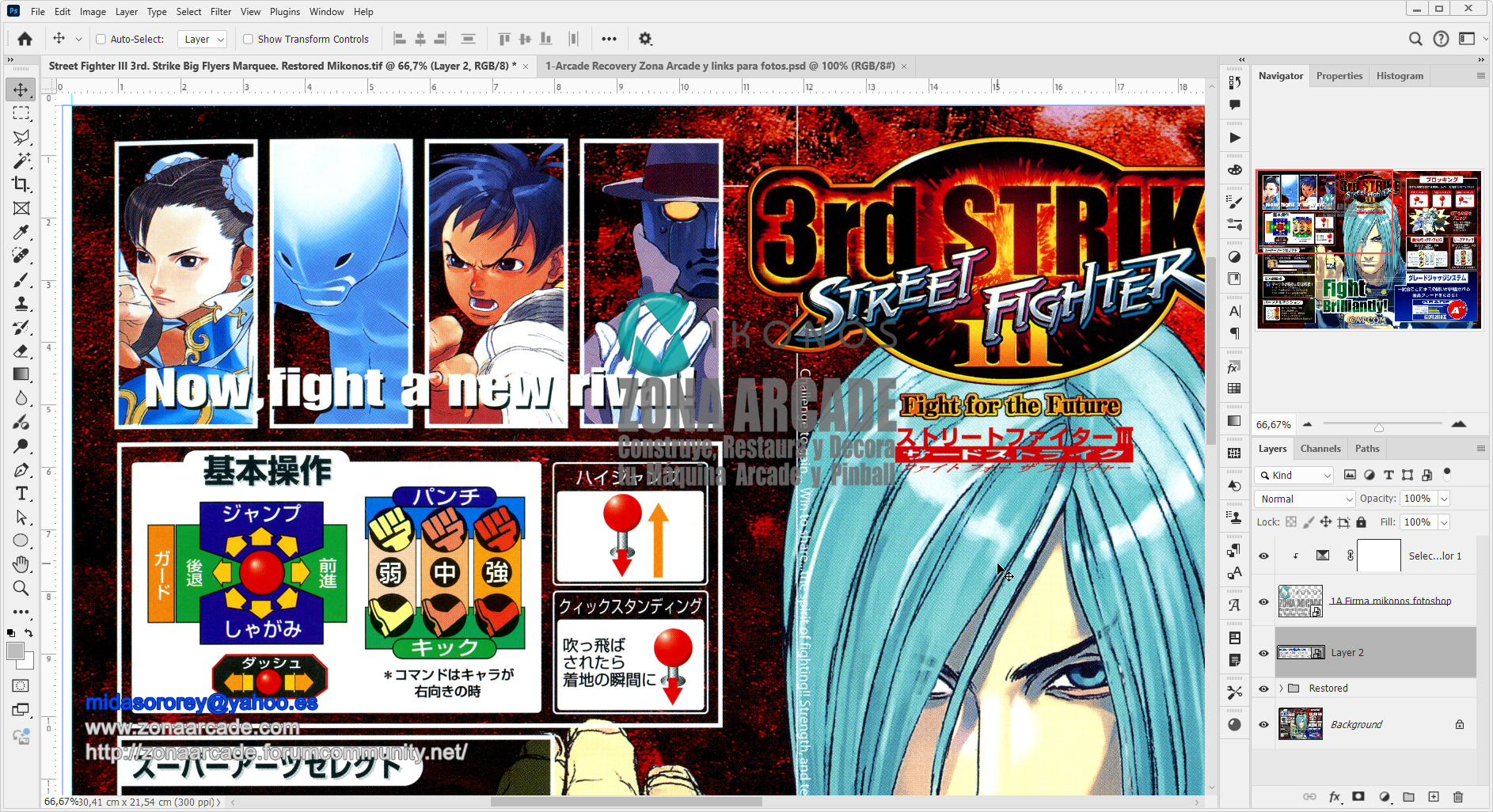Click the Navigator preview thumbnail

1369,249
